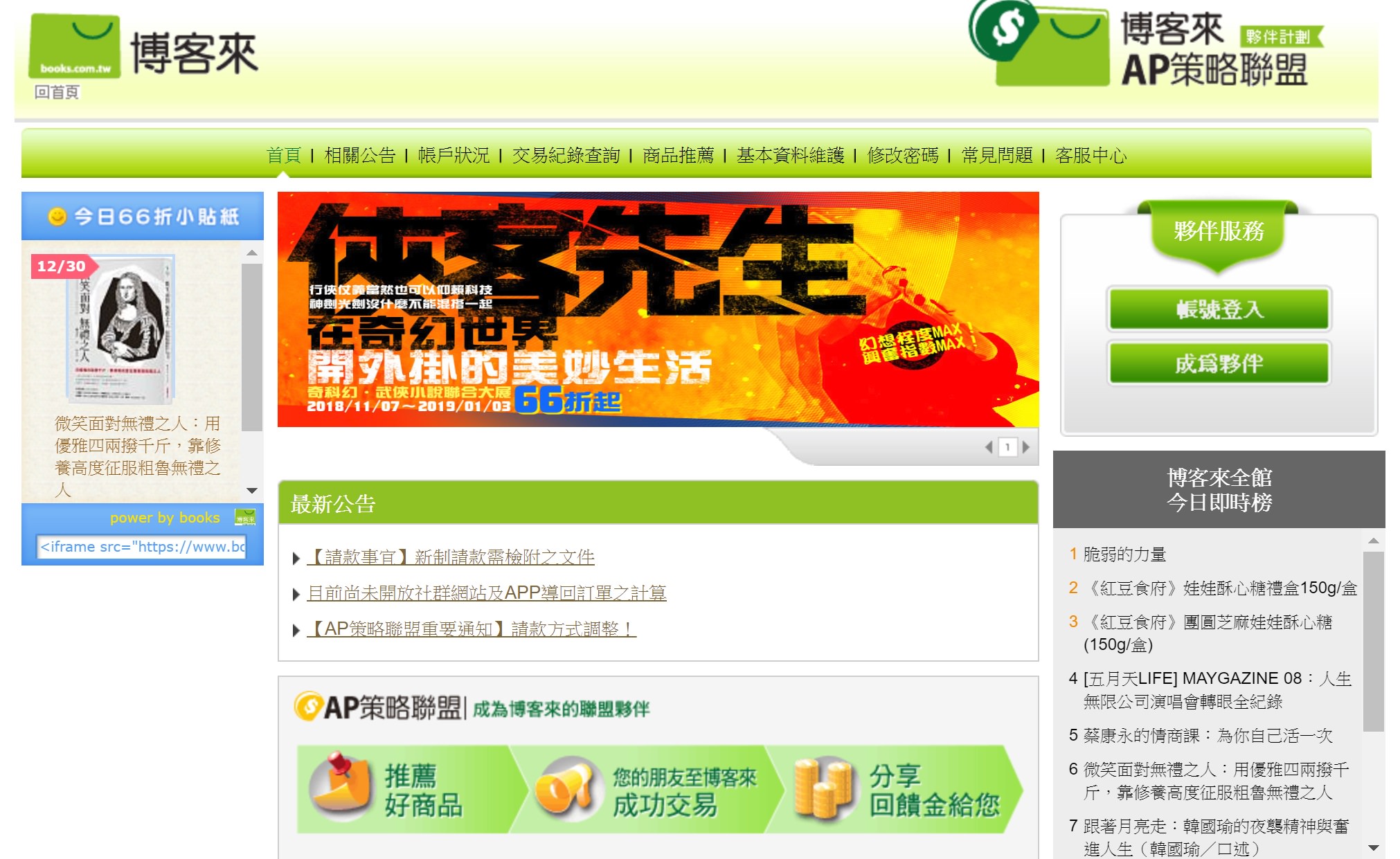The image size is (1400, 859).
Task: Show the previous banner with left arrow
Action: 989,447
